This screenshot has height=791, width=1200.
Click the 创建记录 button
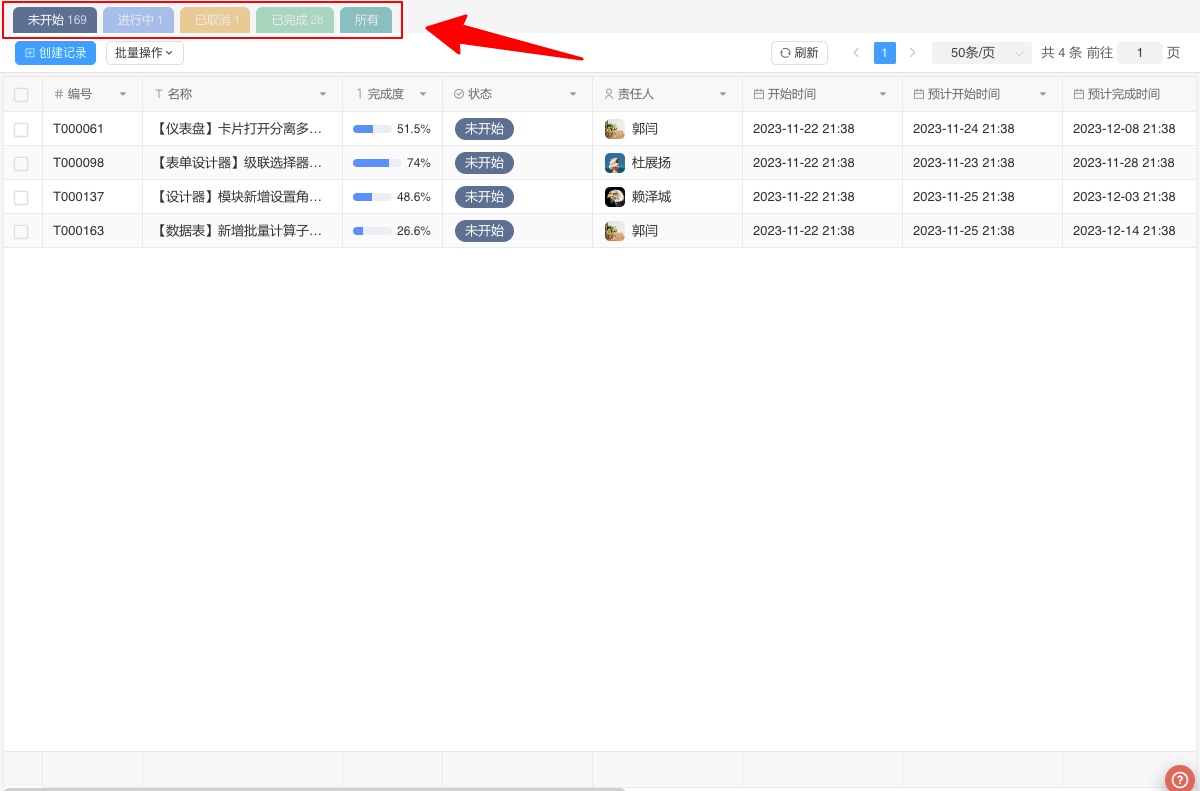[56, 53]
